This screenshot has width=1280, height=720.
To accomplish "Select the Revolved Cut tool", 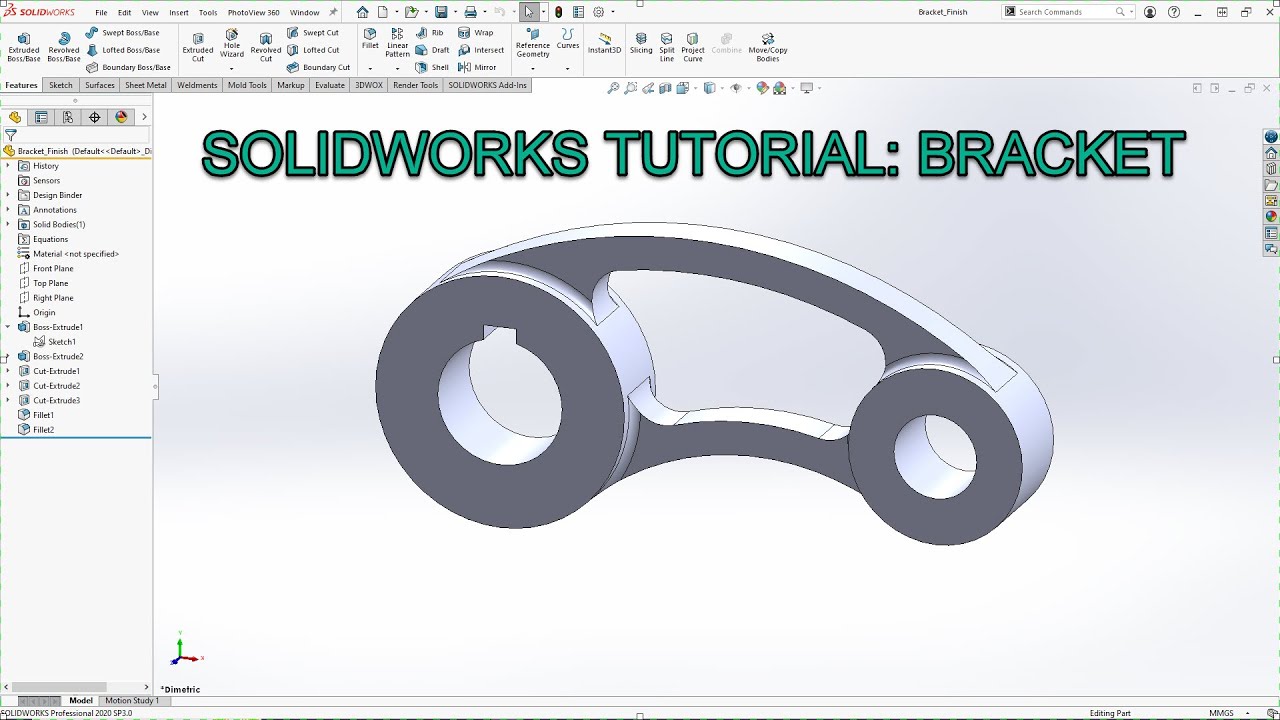I will (266, 46).
